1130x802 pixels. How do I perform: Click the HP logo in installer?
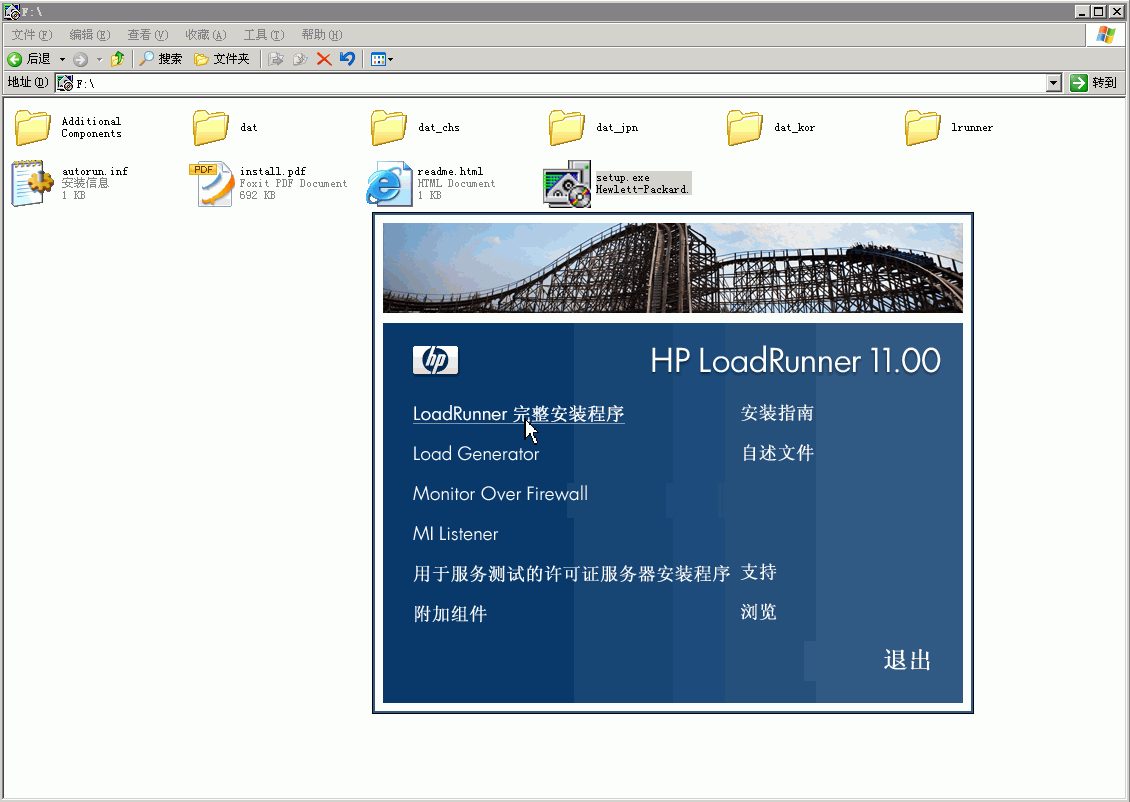(x=435, y=360)
